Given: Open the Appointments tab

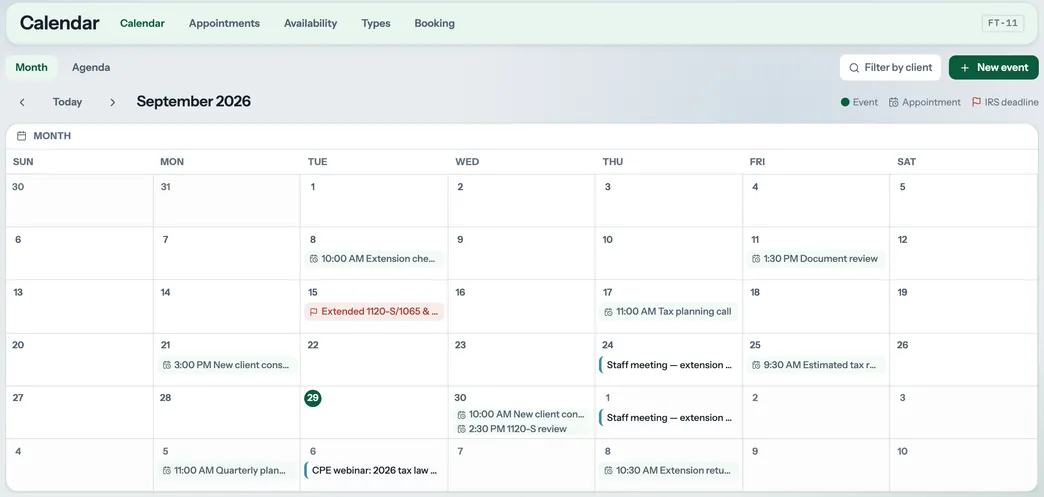Looking at the screenshot, I should pyautogui.click(x=224, y=23).
